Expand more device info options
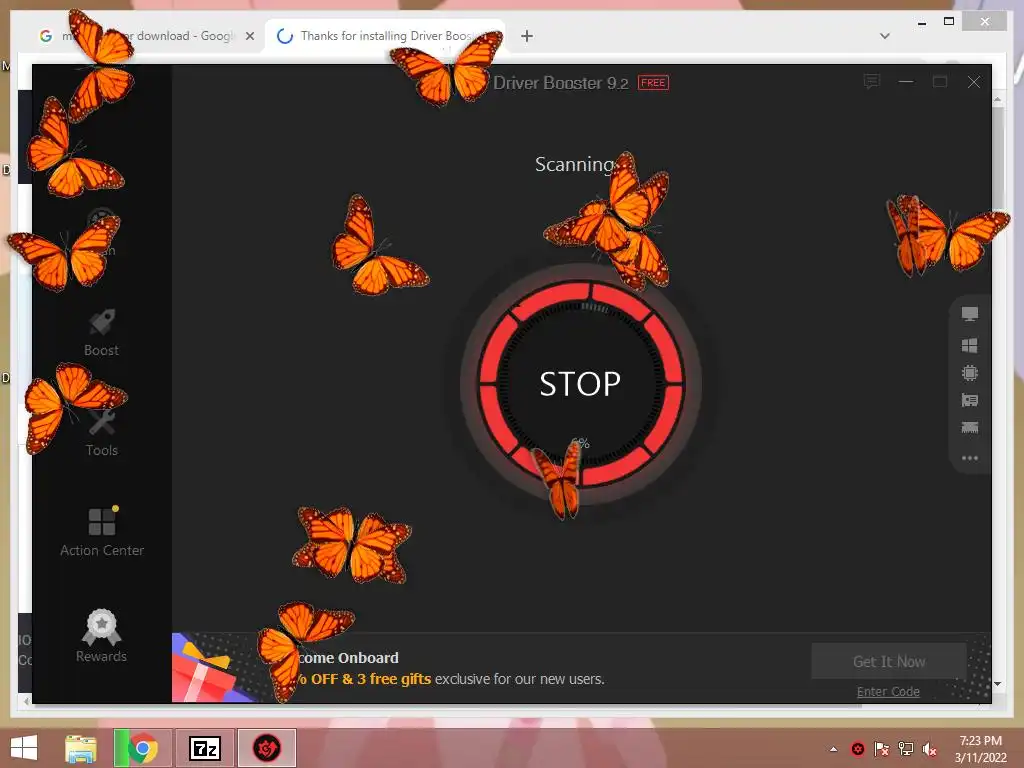The width and height of the screenshot is (1024, 768). [x=970, y=458]
